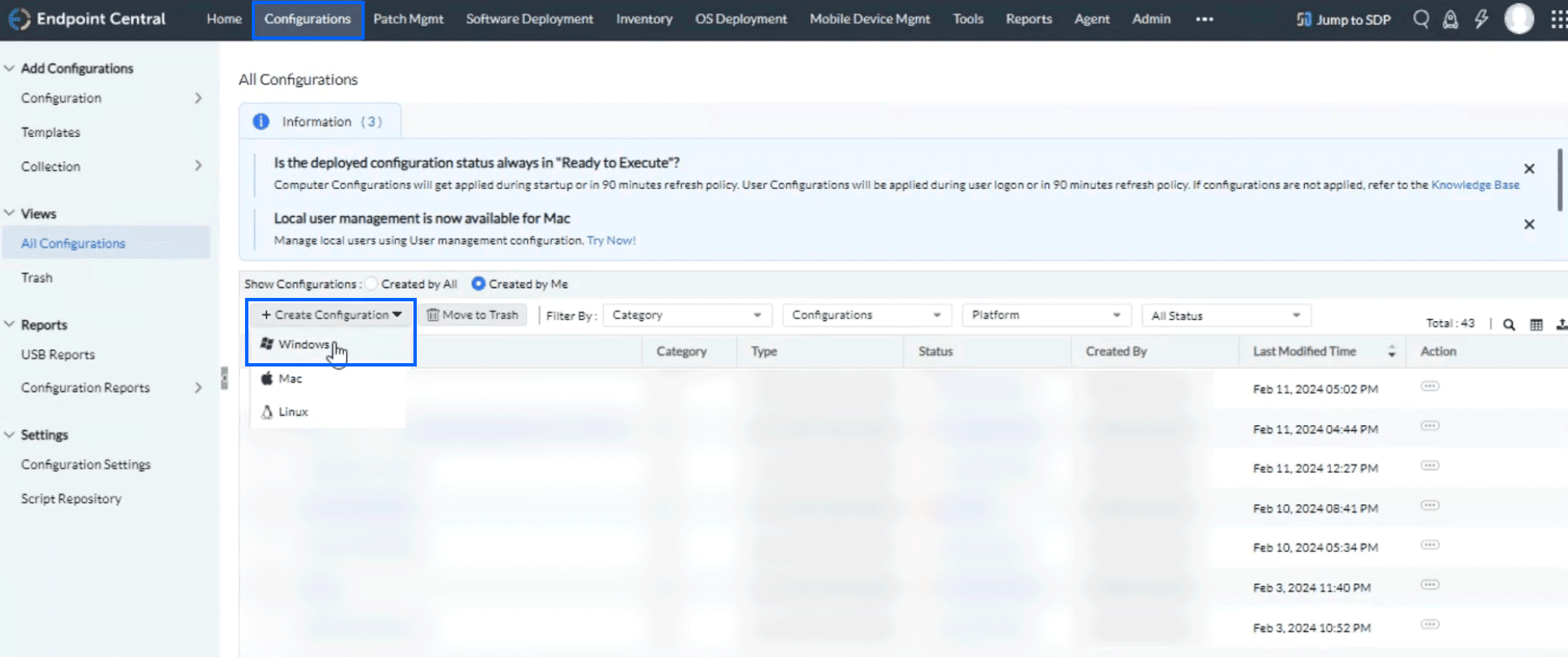This screenshot has width=1568, height=657.
Task: Open the Platform filter dropdown
Action: (x=1046, y=315)
